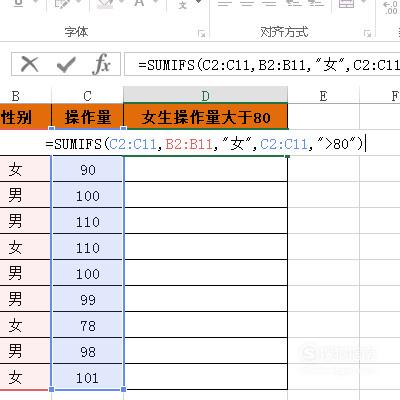Click the Enter checkmark formula button
The image size is (400, 400).
(66, 64)
